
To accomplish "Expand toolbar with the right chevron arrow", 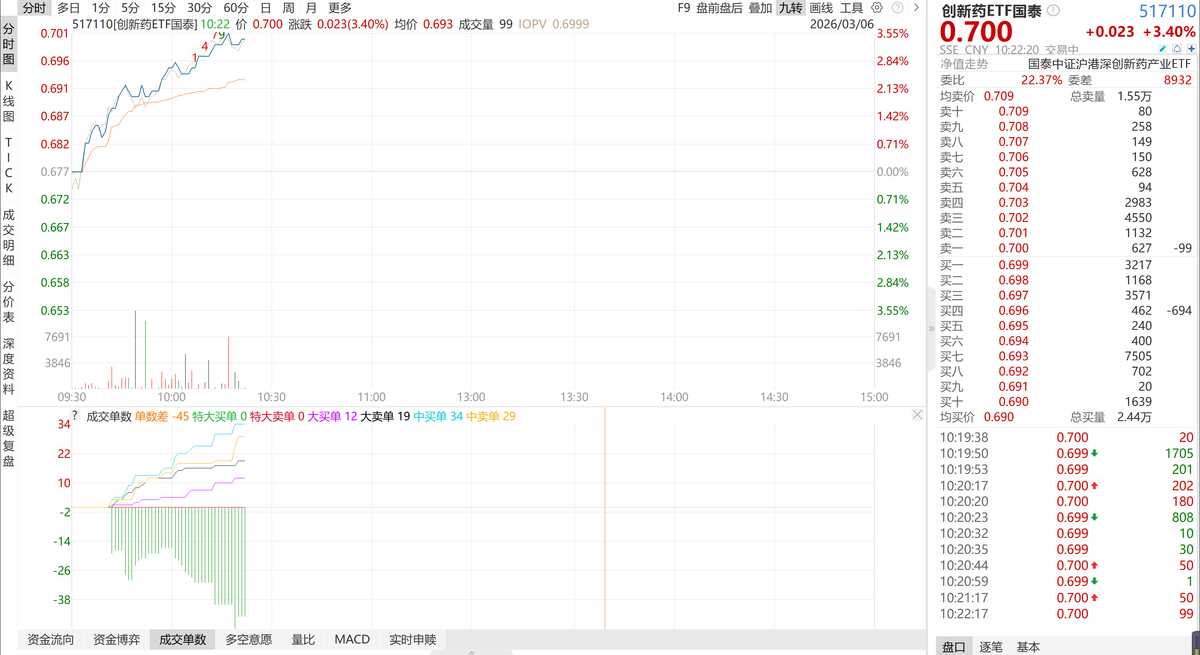I will (918, 8).
